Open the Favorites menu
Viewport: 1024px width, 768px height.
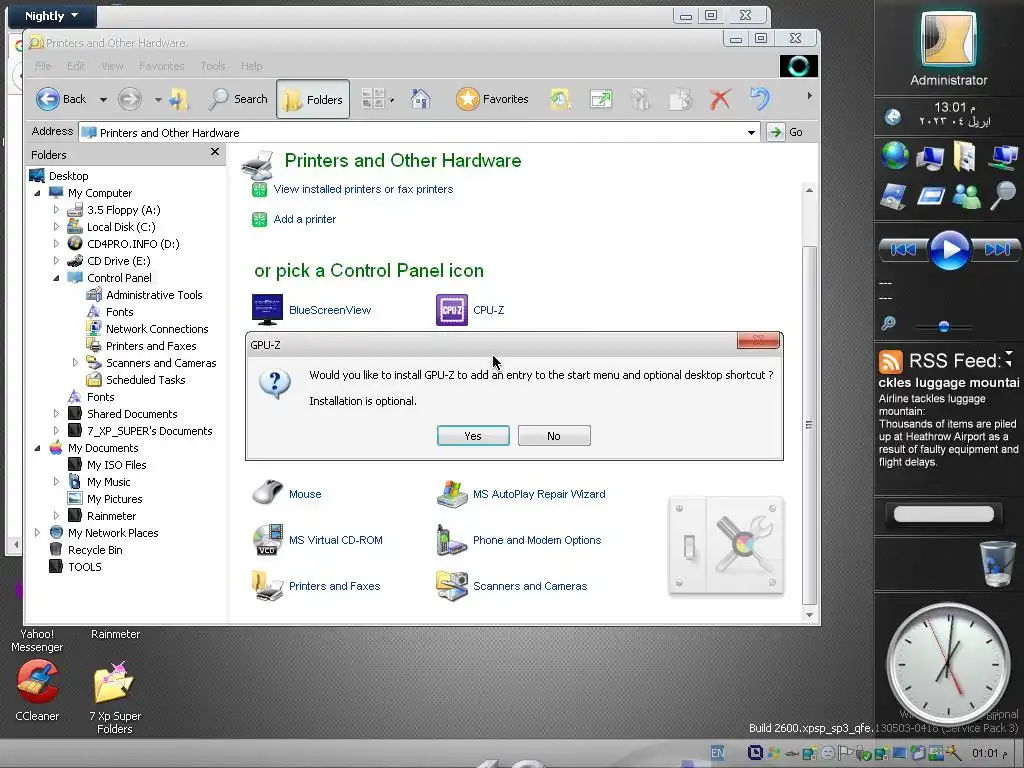coord(161,66)
